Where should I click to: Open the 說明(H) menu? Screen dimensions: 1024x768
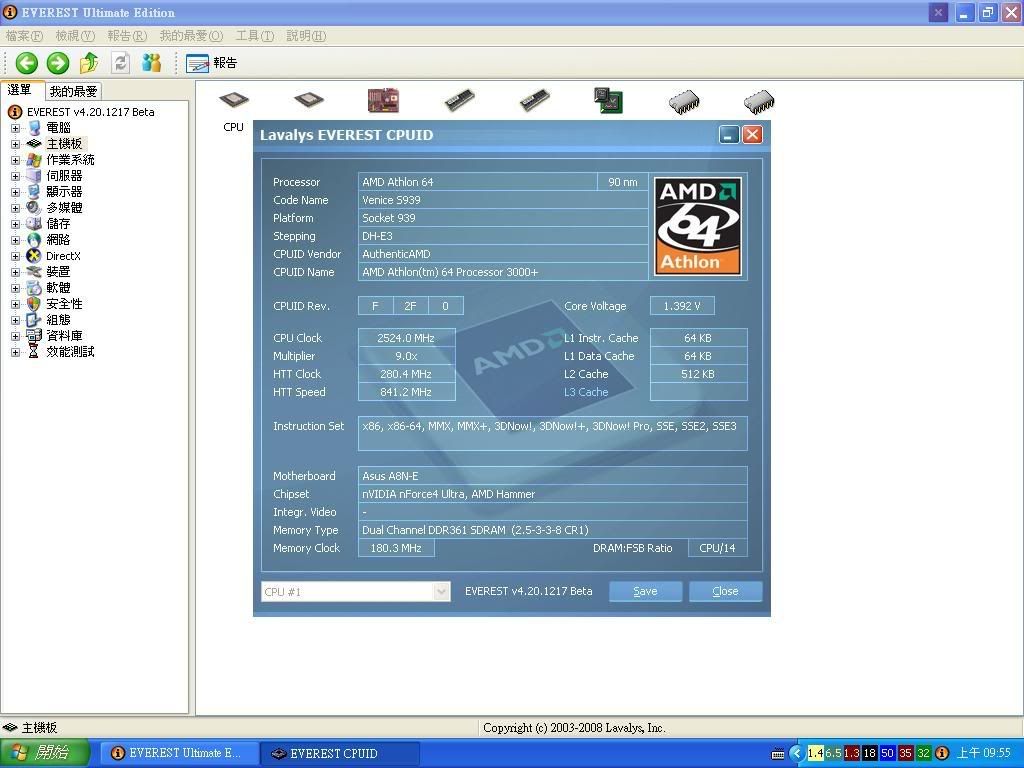(x=306, y=36)
